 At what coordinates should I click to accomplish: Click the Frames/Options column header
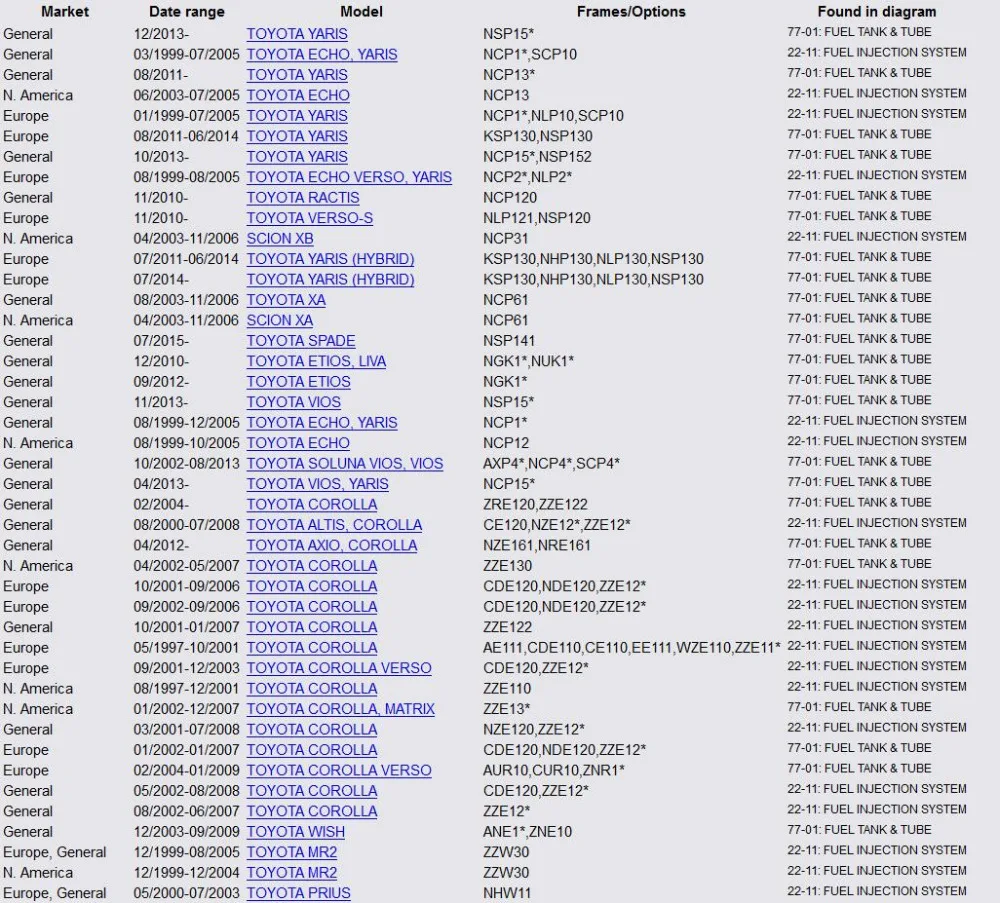point(631,11)
